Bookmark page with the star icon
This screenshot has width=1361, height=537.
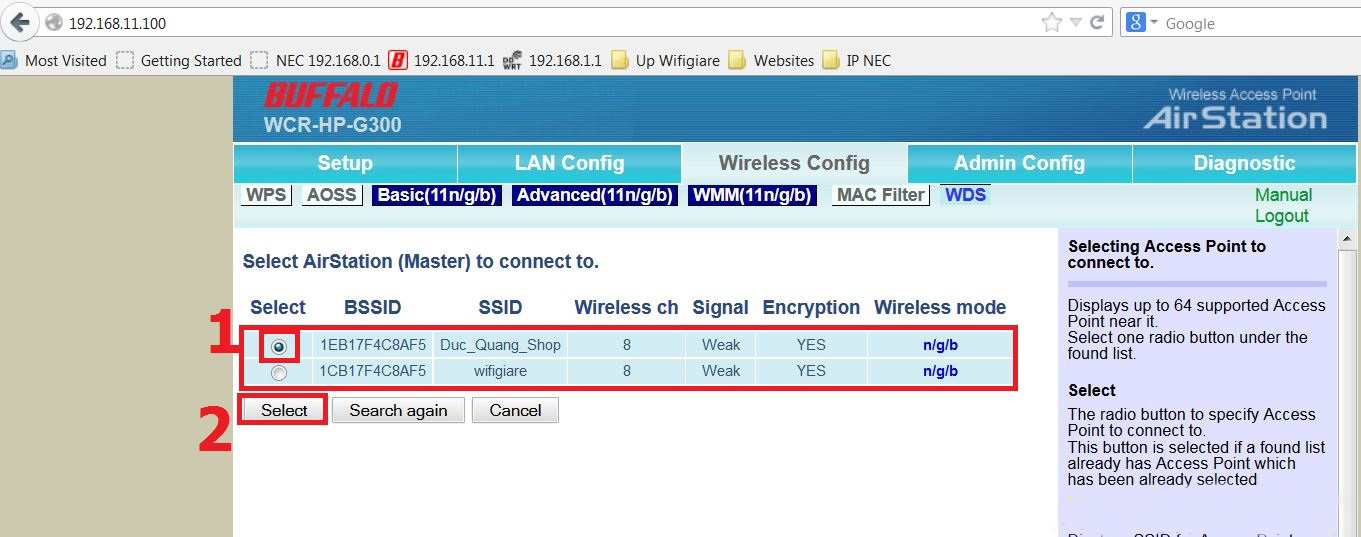(x=1051, y=22)
